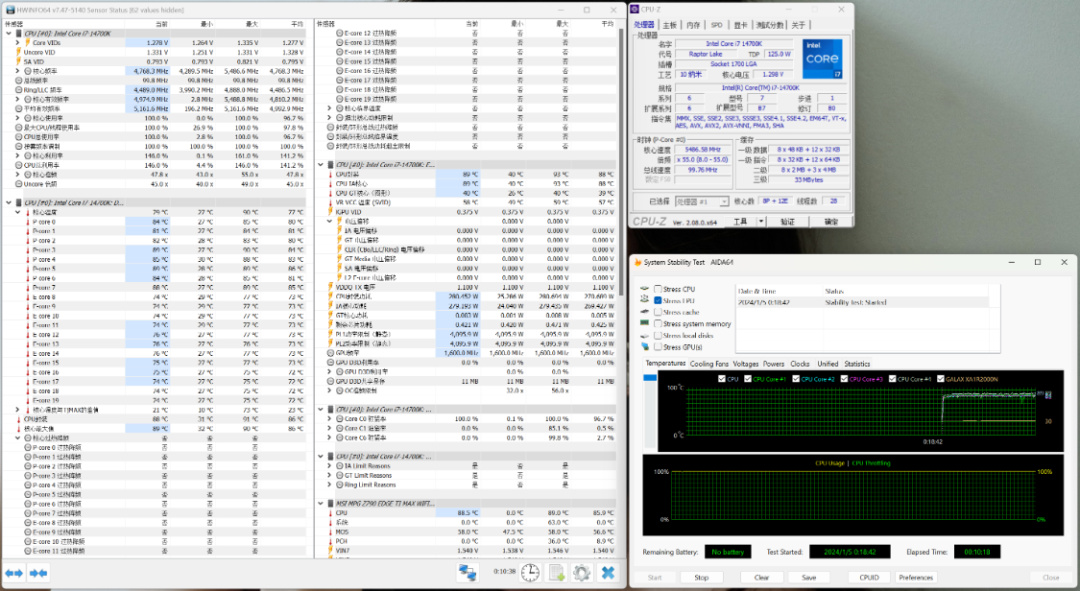Switch to the SPD tab in CPU-Z
1080x591 pixels.
tap(717, 25)
